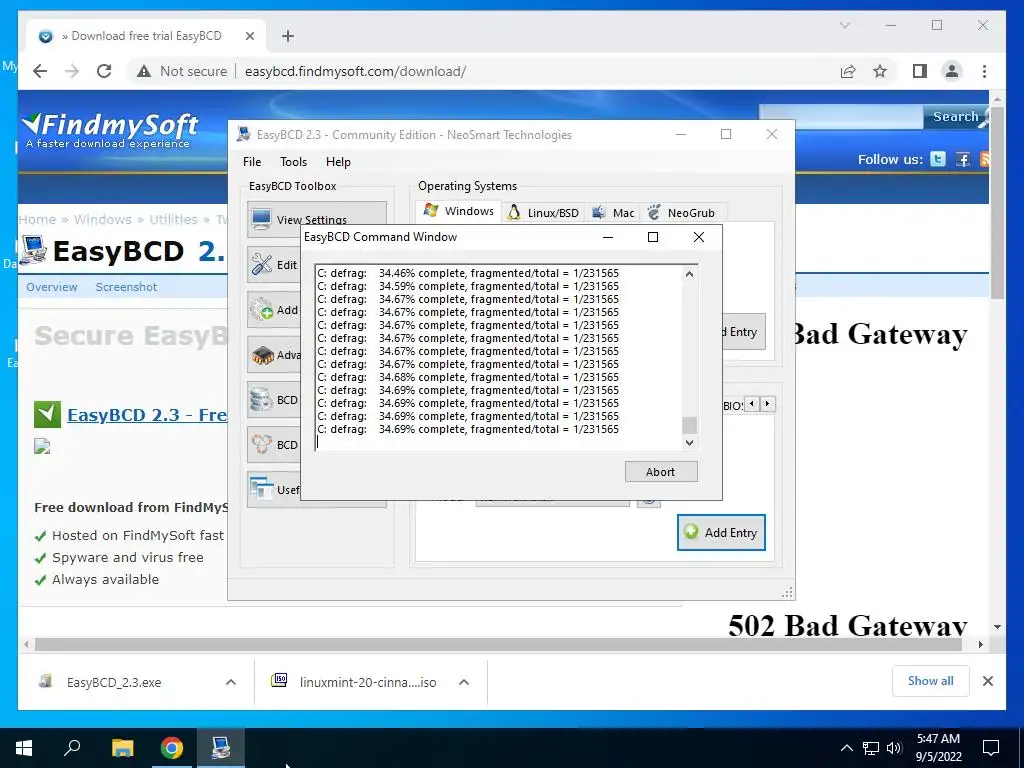Click the Useful Utilities icon
Viewport: 1024px width, 768px height.
tap(262, 489)
